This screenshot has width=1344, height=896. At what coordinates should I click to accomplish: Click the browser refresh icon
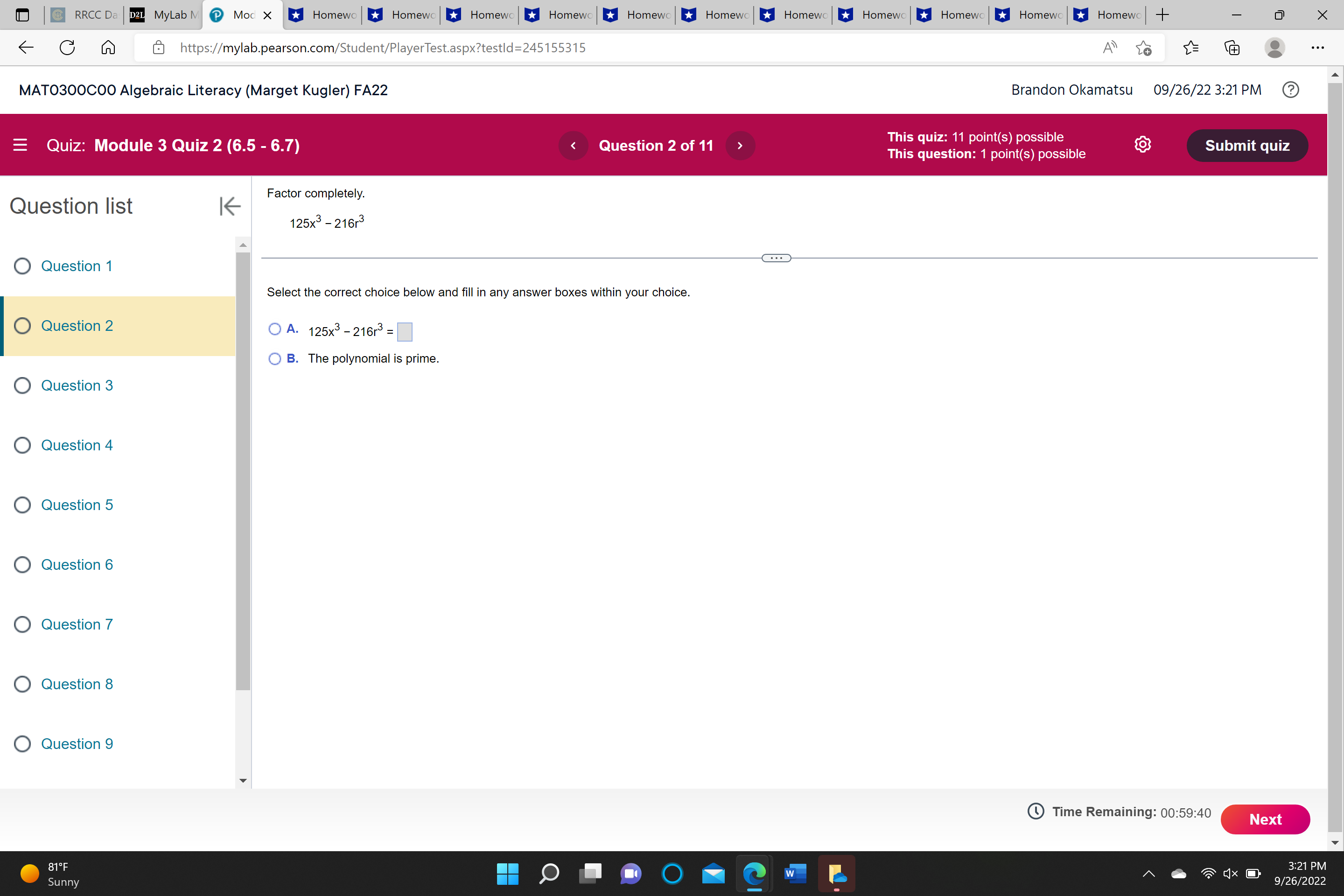click(x=67, y=48)
